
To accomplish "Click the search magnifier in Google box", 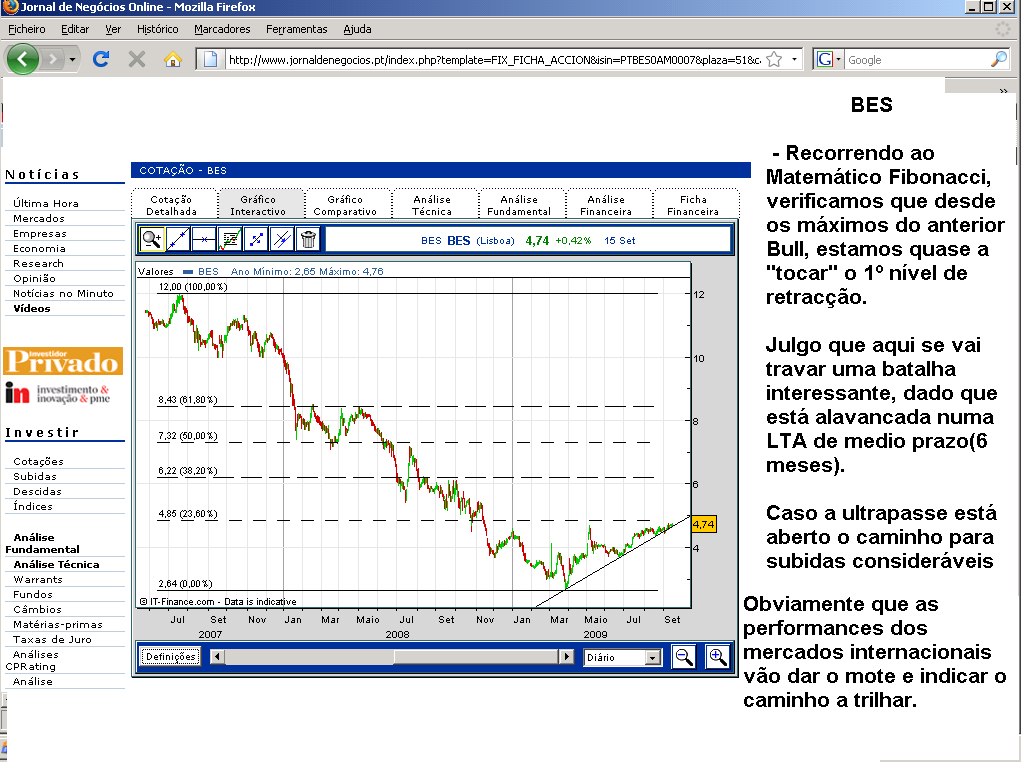I will pyautogui.click(x=999, y=59).
